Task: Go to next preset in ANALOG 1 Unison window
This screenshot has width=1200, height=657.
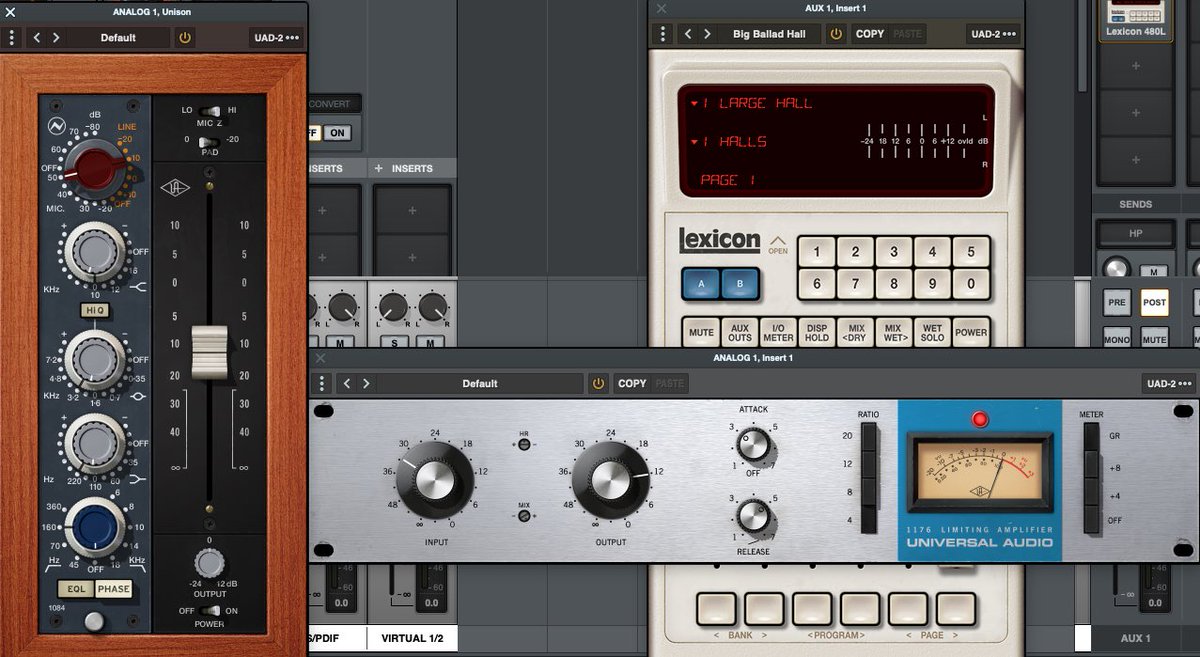Action: (x=56, y=38)
